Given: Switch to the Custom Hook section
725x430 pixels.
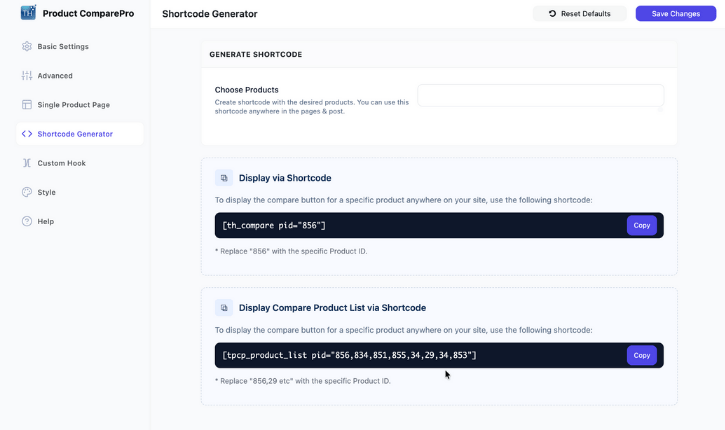Looking at the screenshot, I should 61,163.
